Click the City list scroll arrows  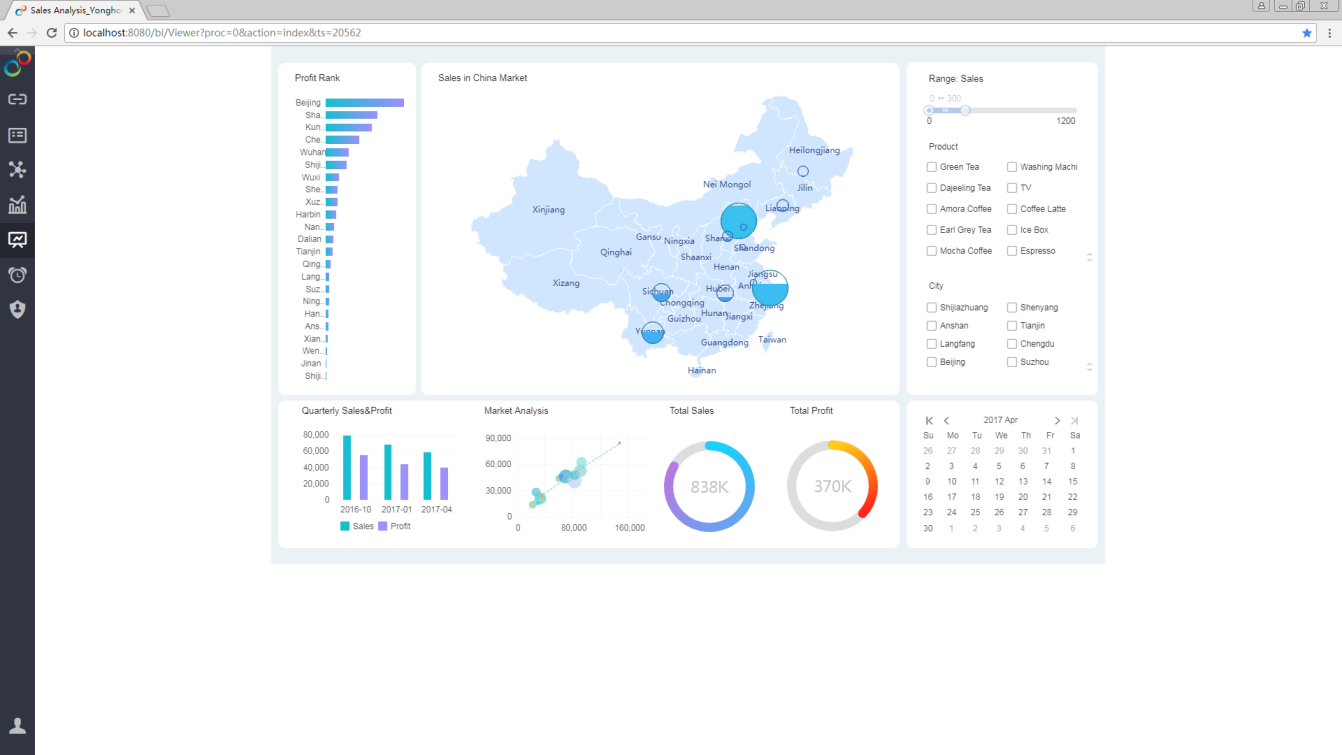[x=1089, y=367]
